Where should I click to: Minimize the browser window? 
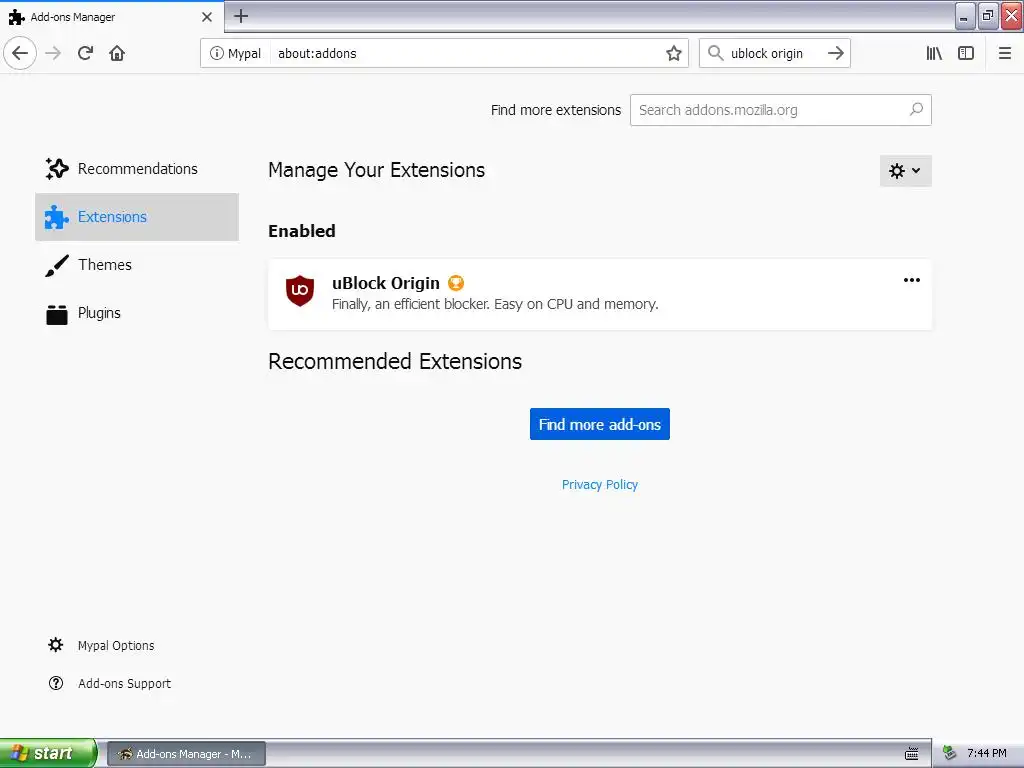coord(965,16)
